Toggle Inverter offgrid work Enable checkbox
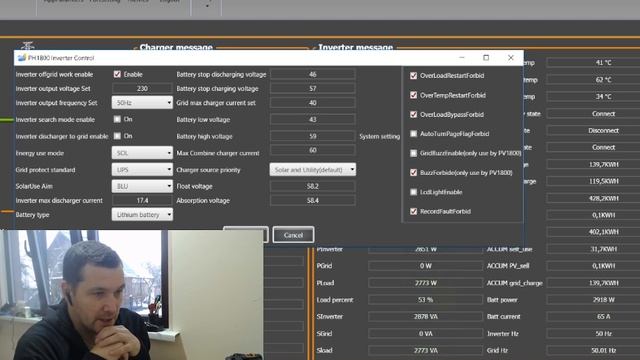640x360 pixels. coord(117,74)
